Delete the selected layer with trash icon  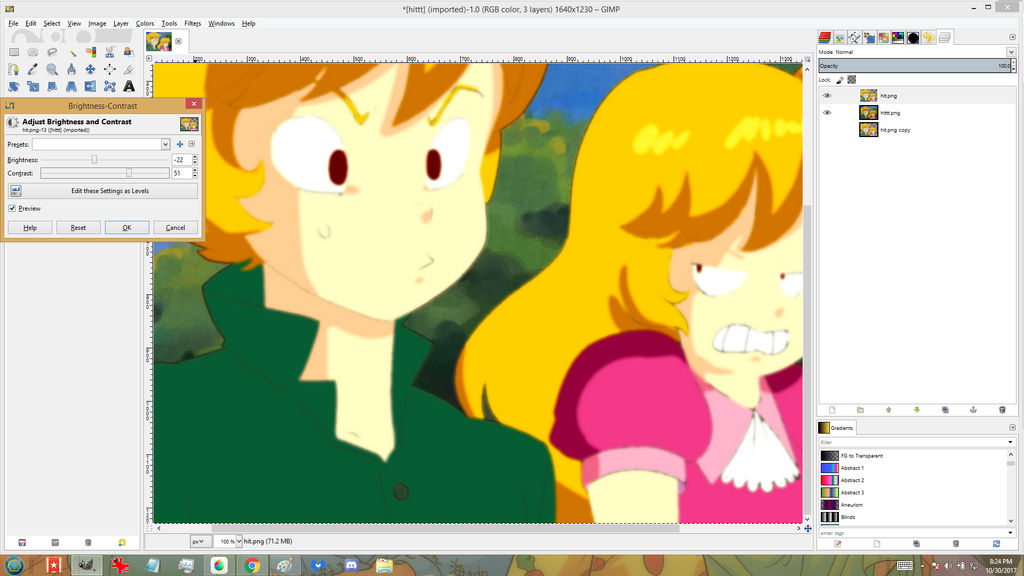pyautogui.click(x=1002, y=409)
